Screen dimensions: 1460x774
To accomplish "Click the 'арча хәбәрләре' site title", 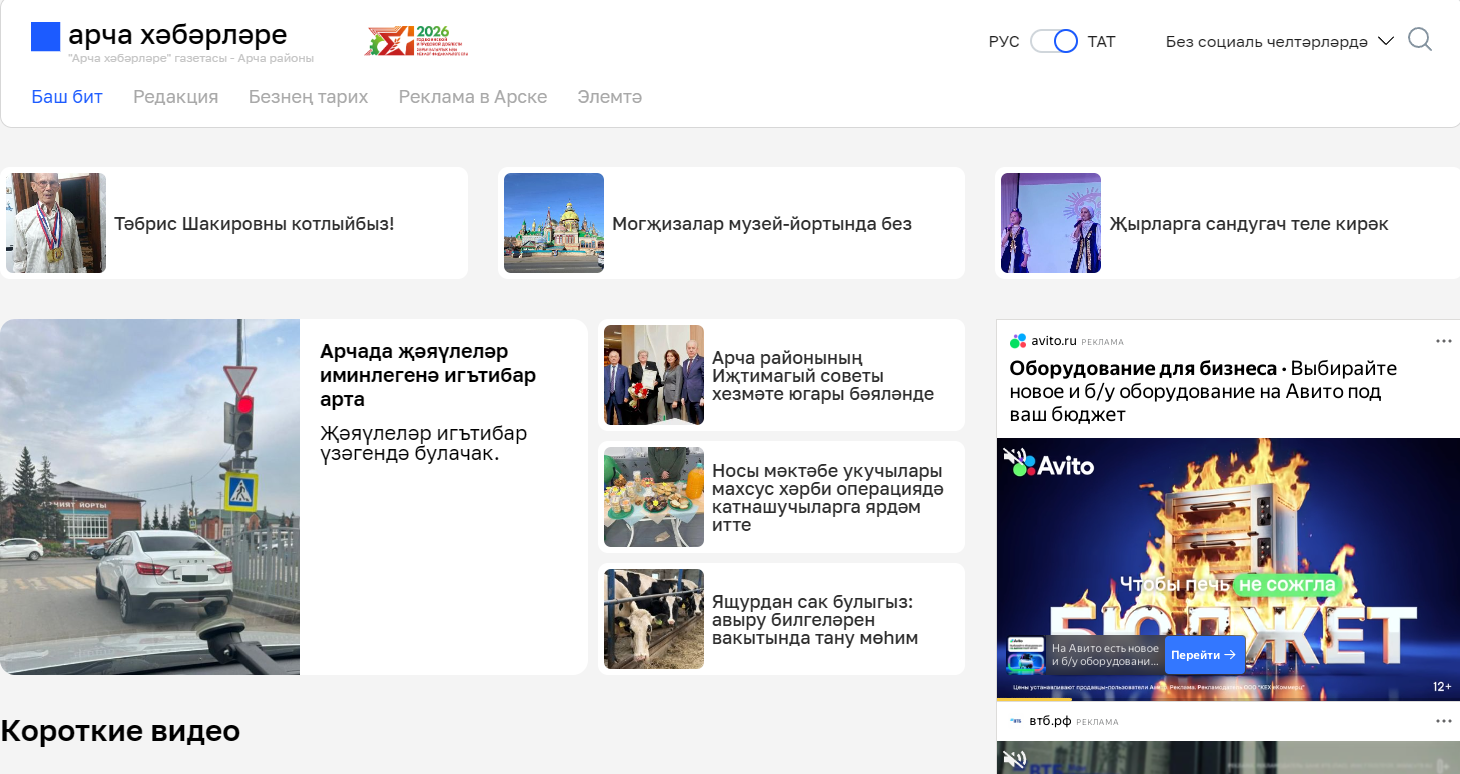I will pyautogui.click(x=178, y=35).
